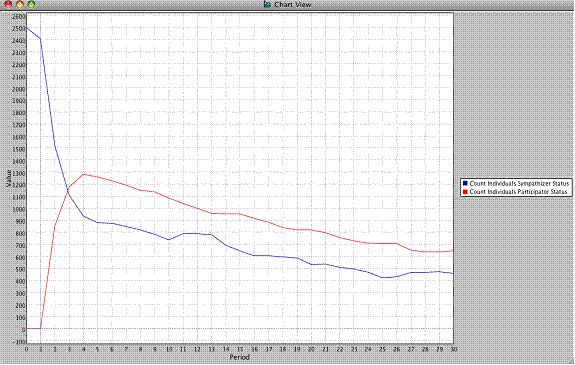Click the yellow minimize window button

click(20, 4)
